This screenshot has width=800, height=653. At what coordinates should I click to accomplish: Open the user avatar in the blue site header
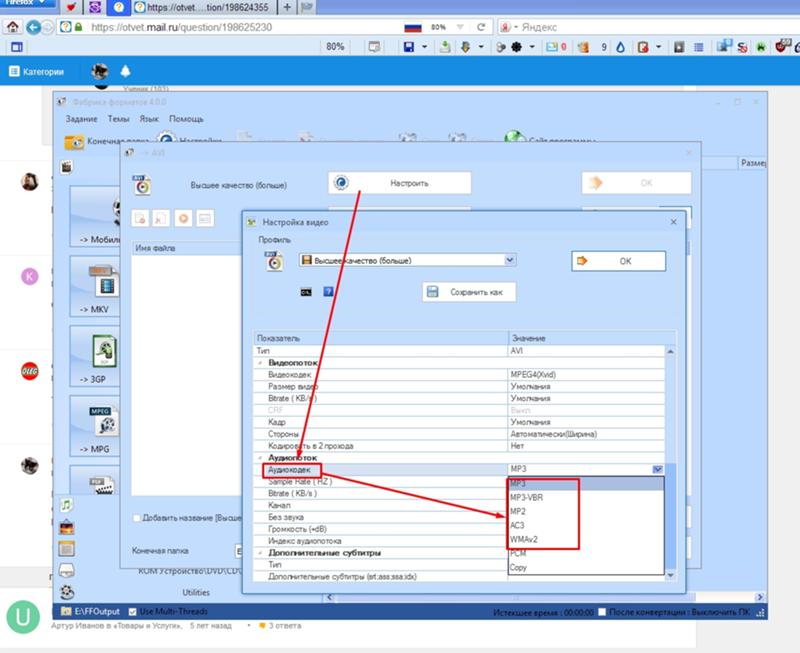click(99, 71)
